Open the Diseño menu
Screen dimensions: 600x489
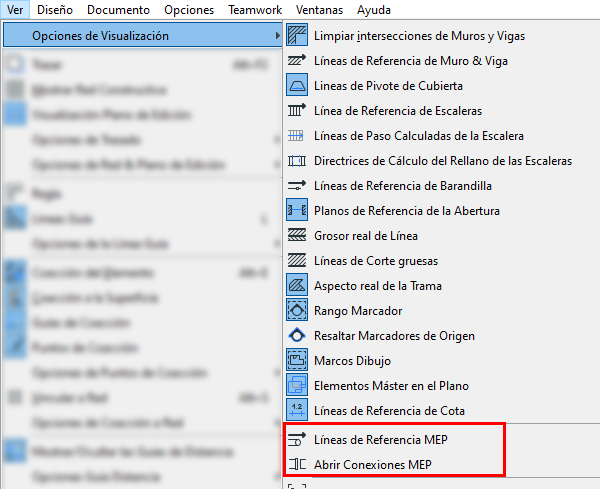point(55,10)
